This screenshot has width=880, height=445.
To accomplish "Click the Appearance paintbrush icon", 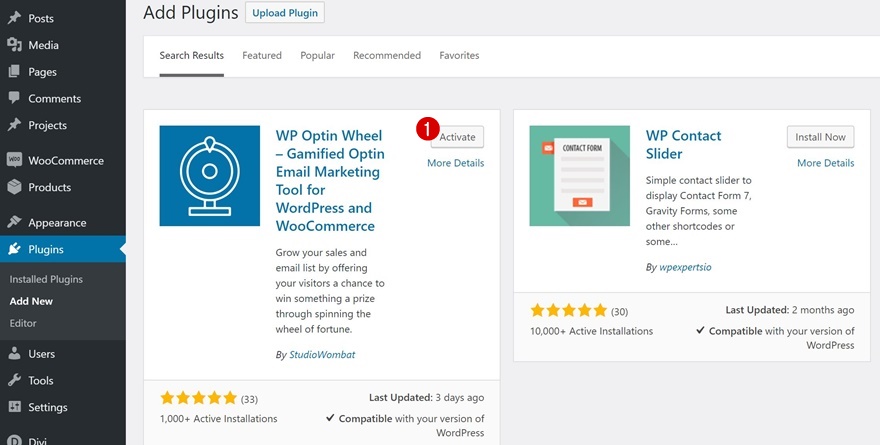I will coord(14,223).
